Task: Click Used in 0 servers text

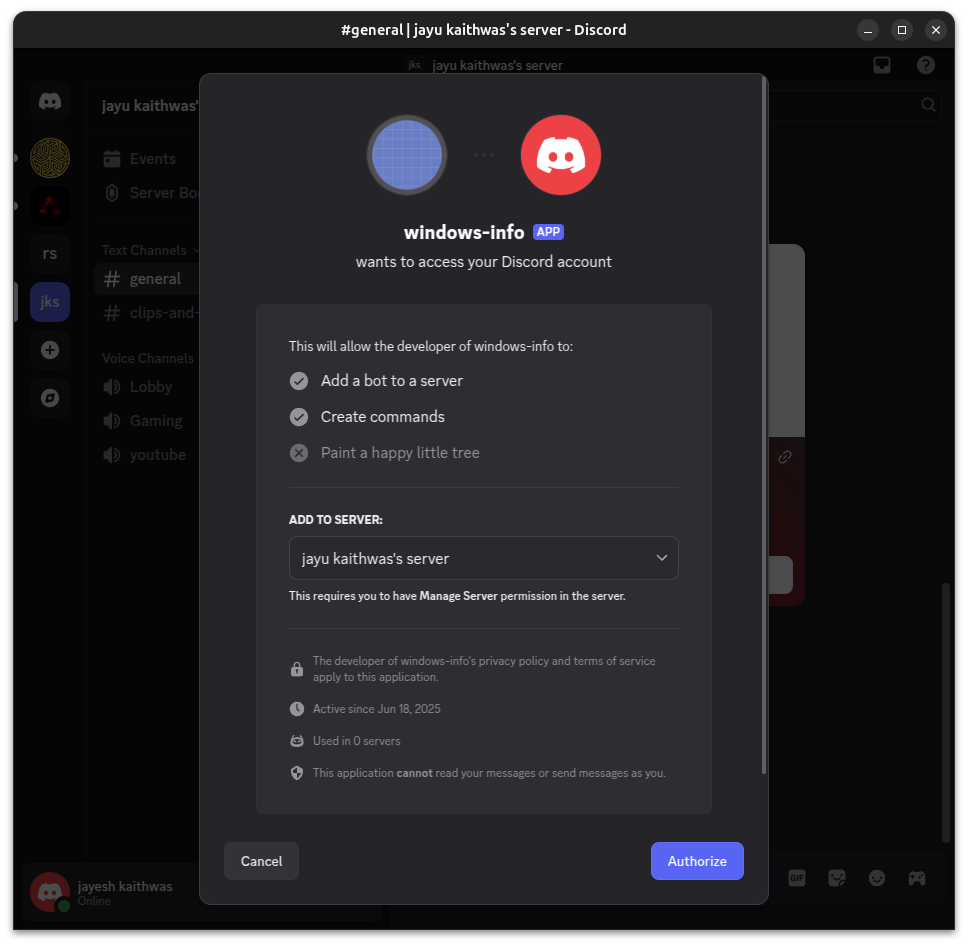Action: click(356, 741)
